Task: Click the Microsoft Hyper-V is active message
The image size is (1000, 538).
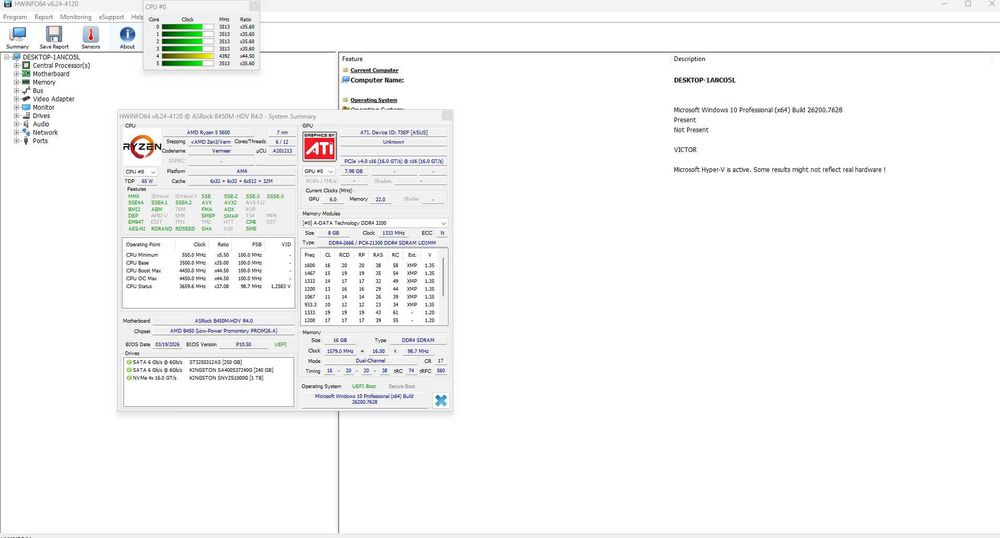Action: pos(779,170)
